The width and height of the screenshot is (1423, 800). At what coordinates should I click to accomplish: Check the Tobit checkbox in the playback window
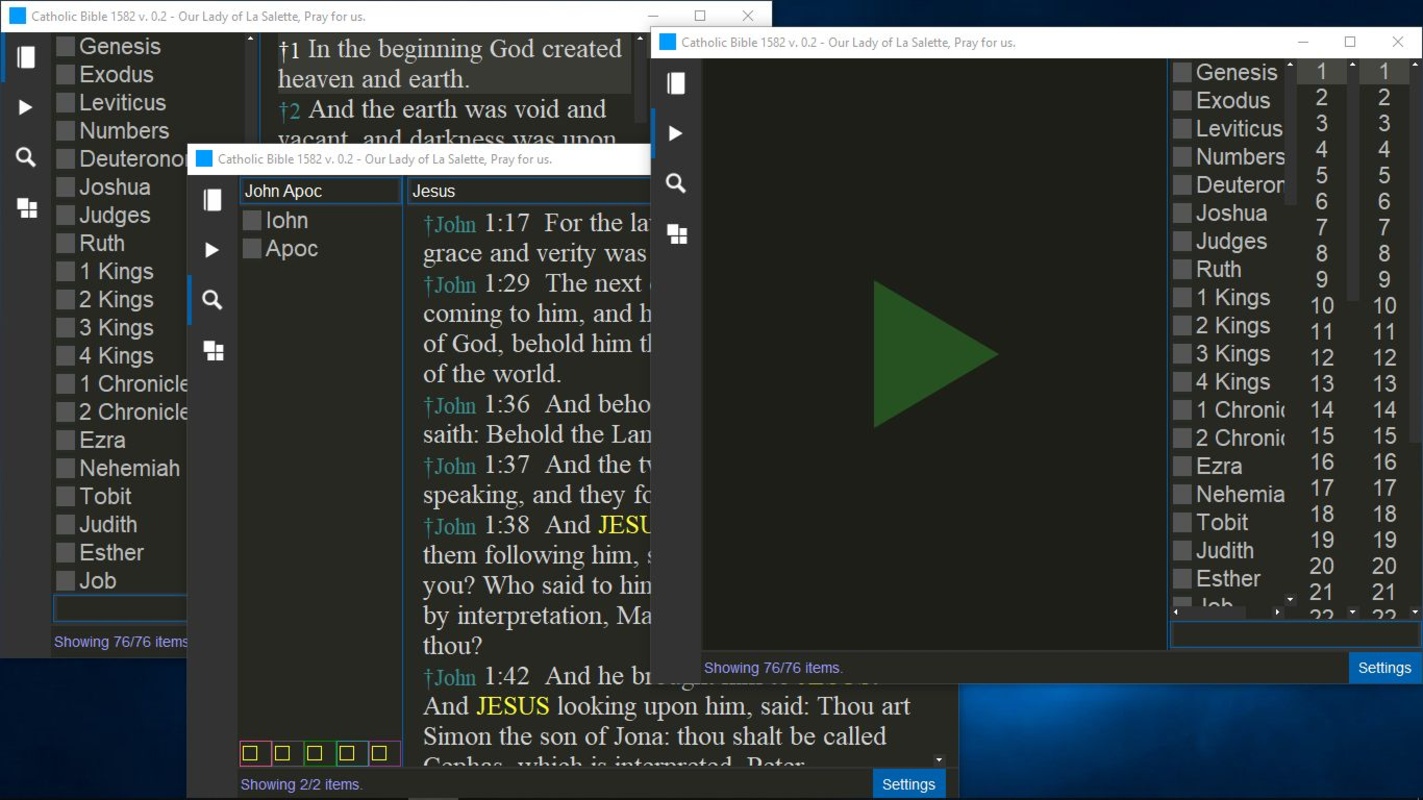point(1182,523)
